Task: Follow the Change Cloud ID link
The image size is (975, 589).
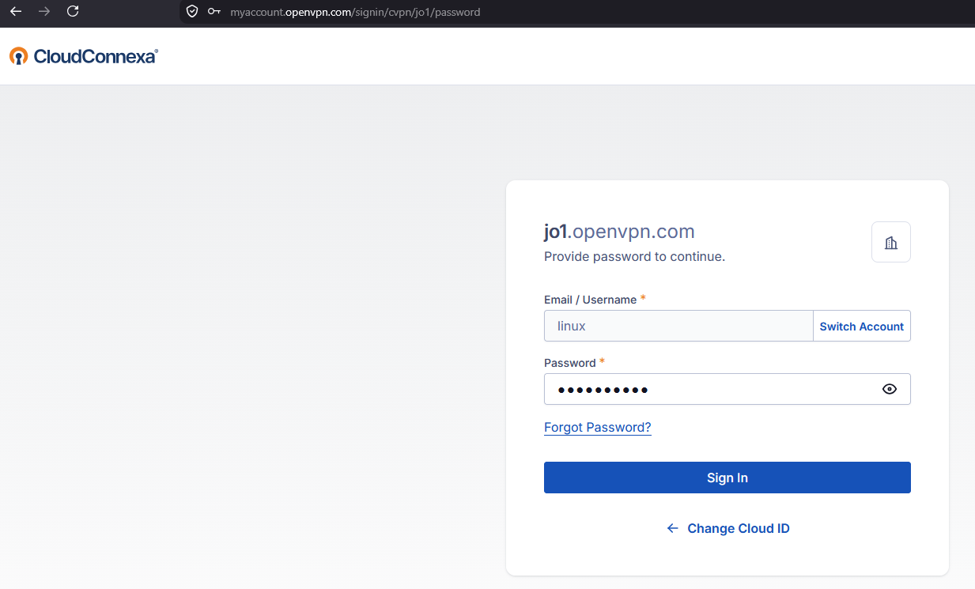Action: (x=738, y=528)
